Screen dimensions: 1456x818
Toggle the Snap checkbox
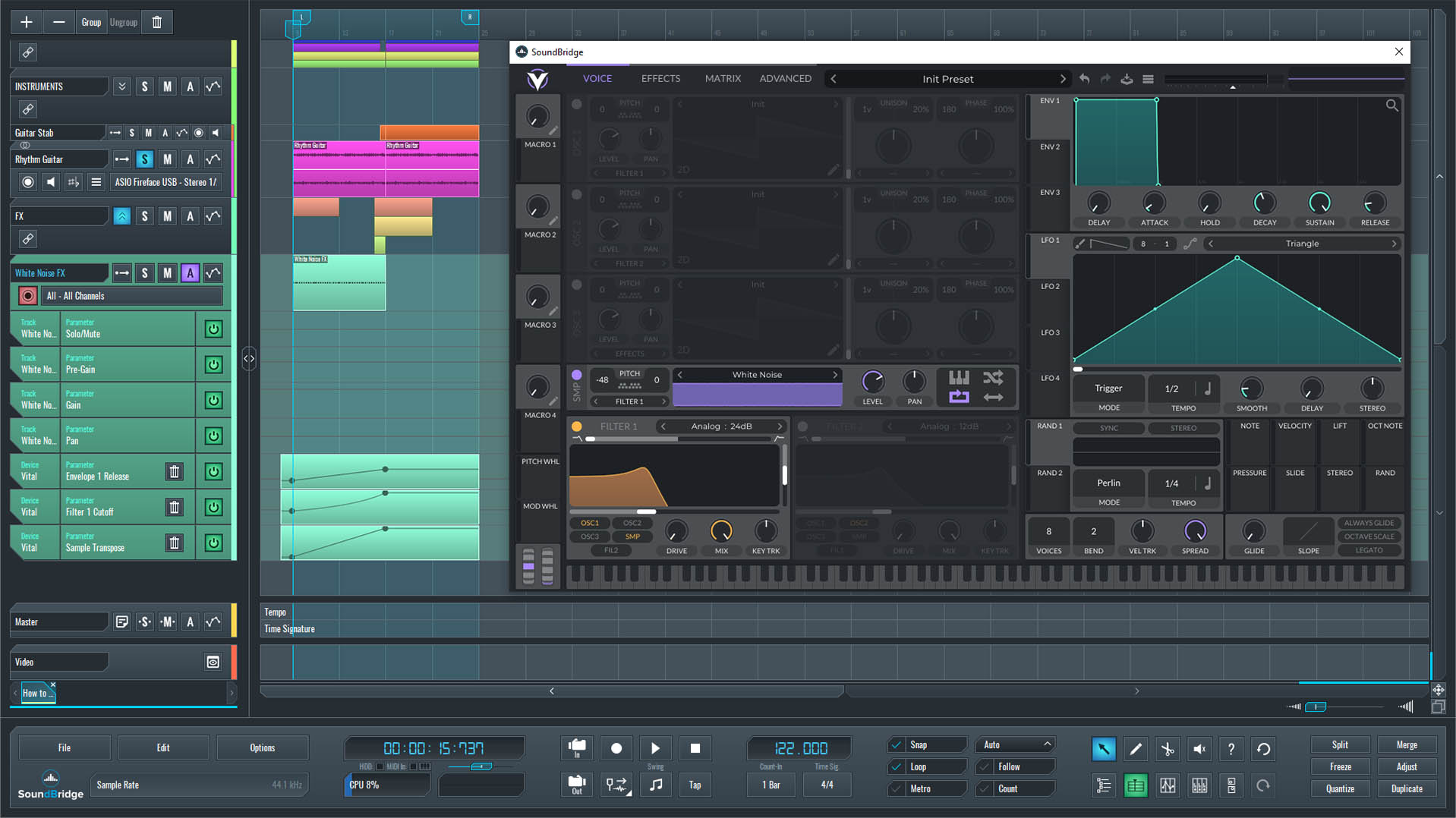pyautogui.click(x=897, y=745)
